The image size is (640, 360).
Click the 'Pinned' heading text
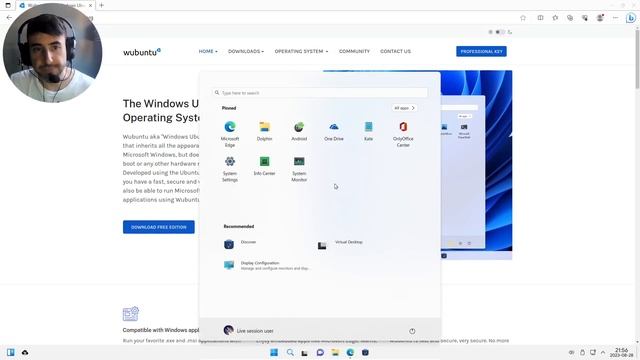coord(229,108)
